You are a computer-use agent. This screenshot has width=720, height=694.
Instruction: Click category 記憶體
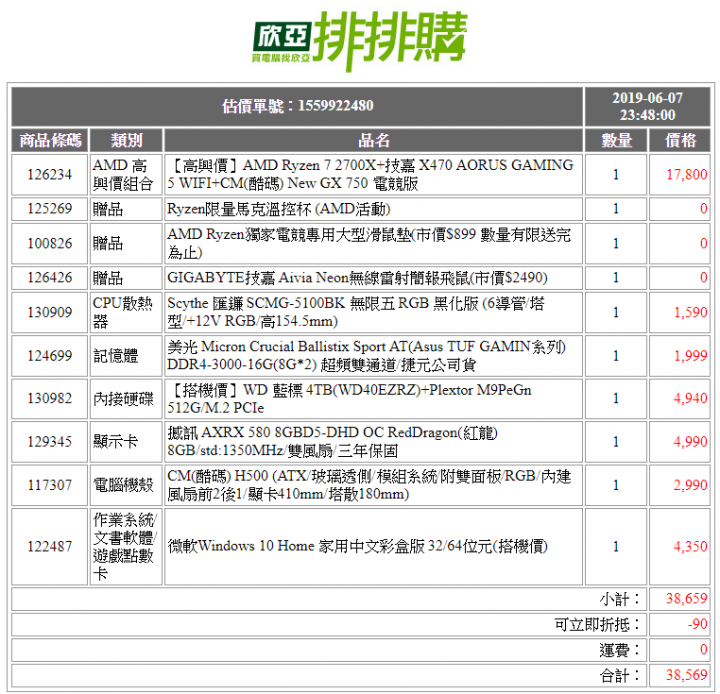tap(115, 355)
